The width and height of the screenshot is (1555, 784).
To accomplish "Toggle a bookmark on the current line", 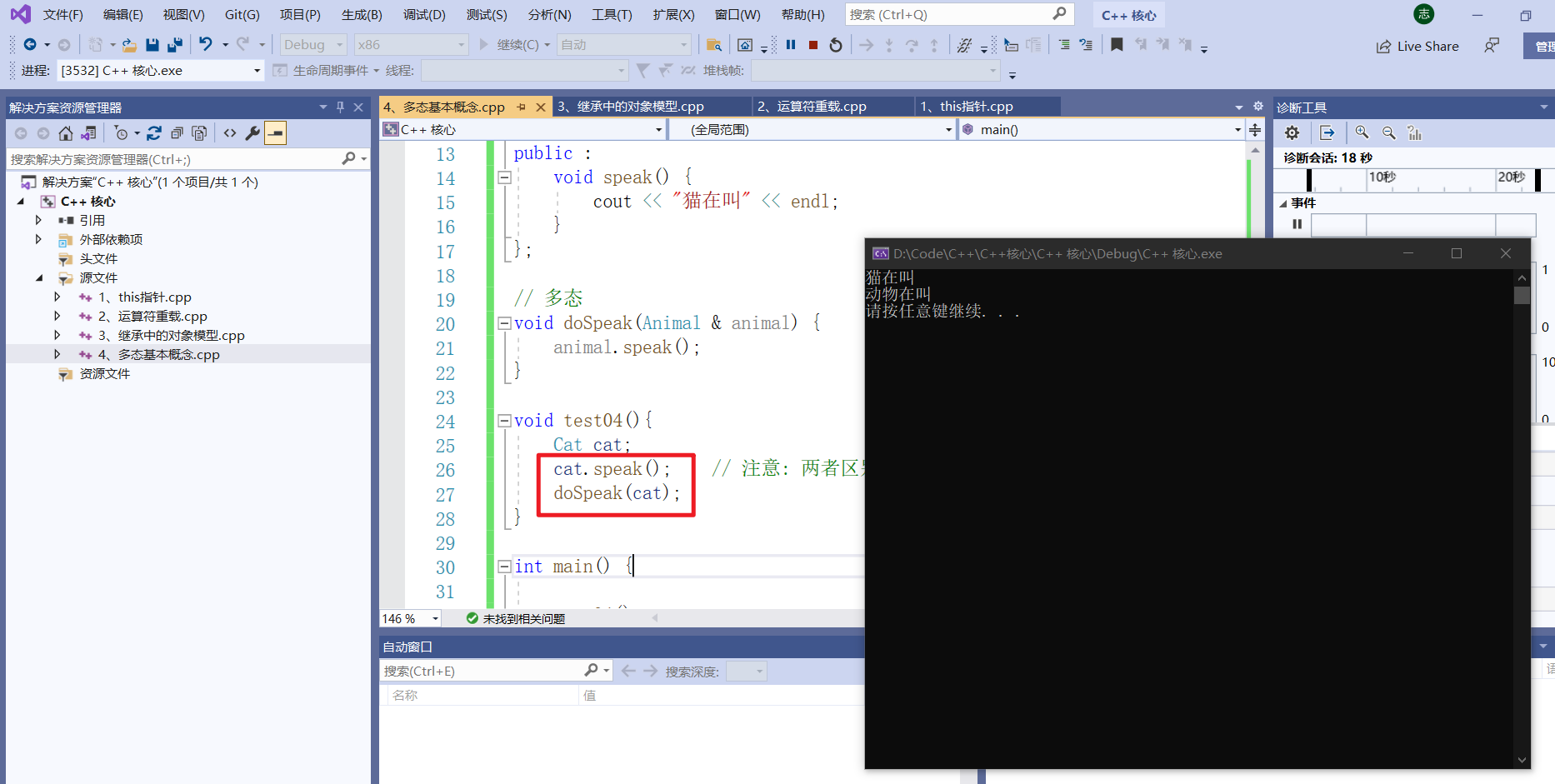I will [1117, 45].
